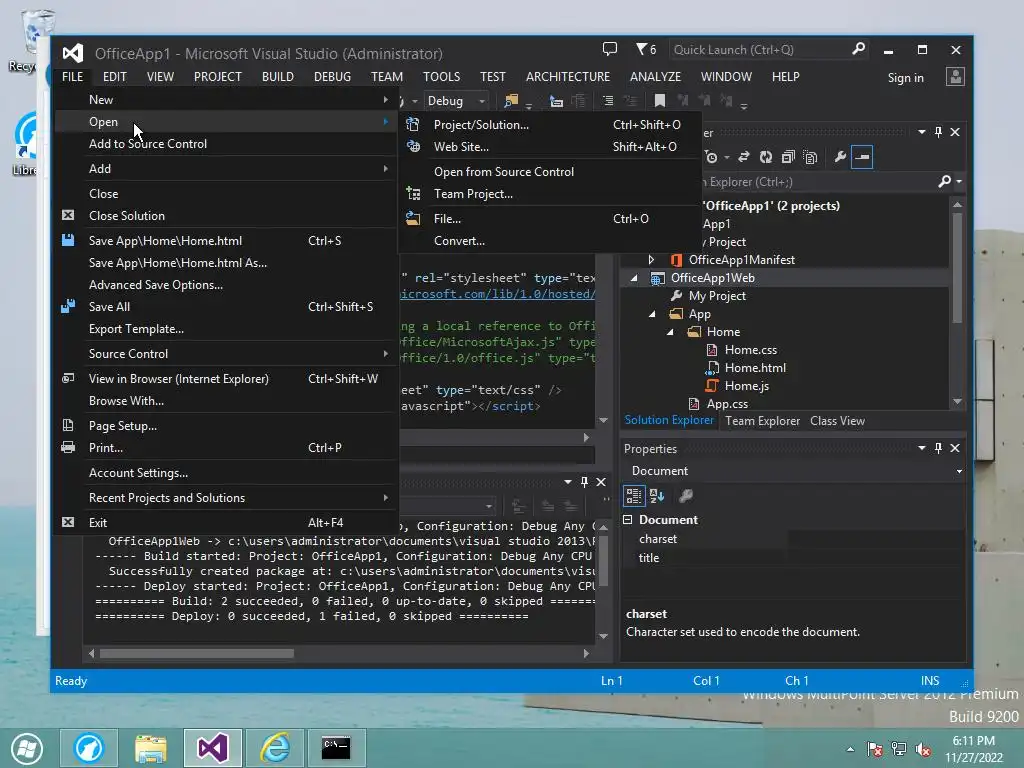Click the Increase Indent toolbar icon
The image size is (1024, 768).
[608, 101]
